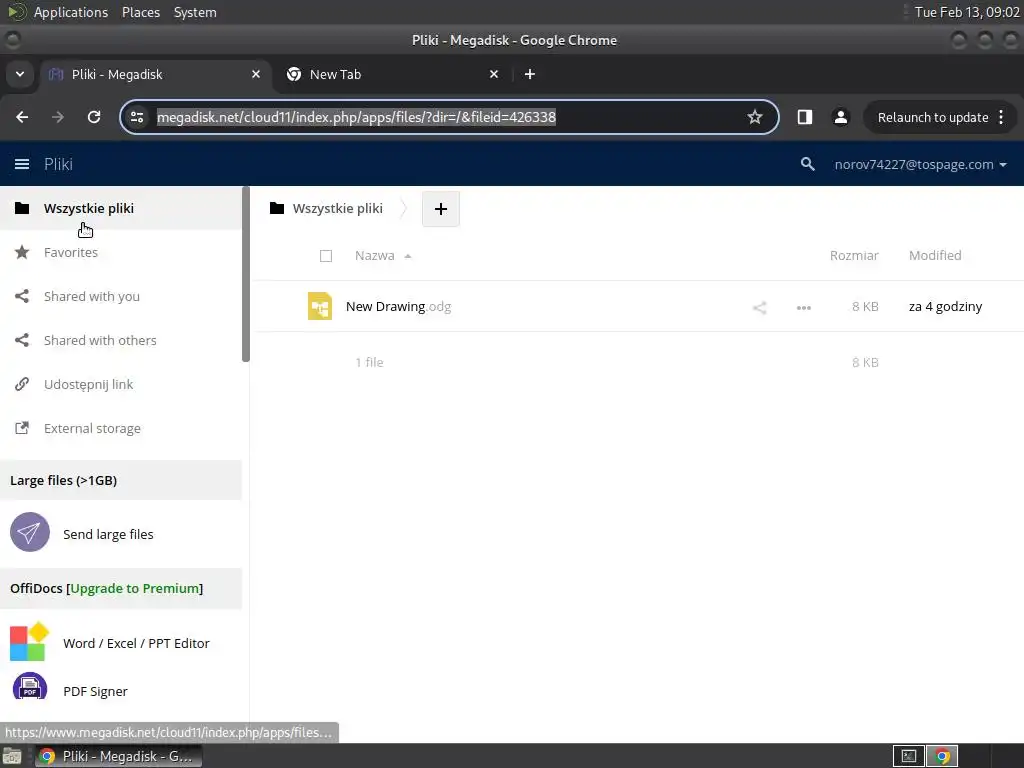Click the clock showing Tue Feb 13
Screen dimensions: 1024x768
pyautogui.click(x=966, y=12)
